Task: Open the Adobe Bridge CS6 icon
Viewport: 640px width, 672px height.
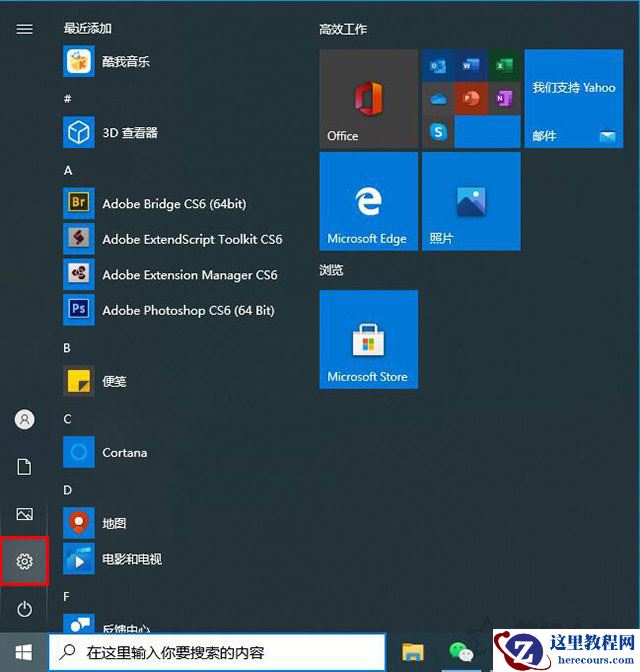Action: pyautogui.click(x=79, y=203)
